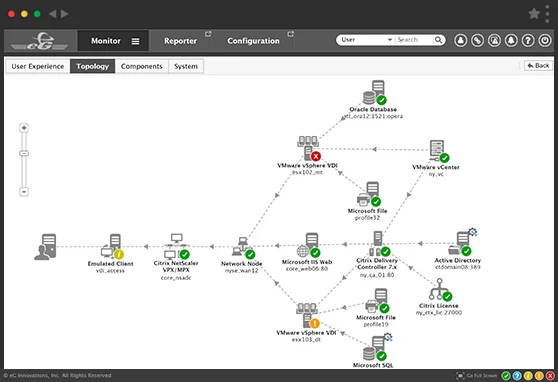
Task: Click the red critical status icon in footer
Action: (550, 376)
